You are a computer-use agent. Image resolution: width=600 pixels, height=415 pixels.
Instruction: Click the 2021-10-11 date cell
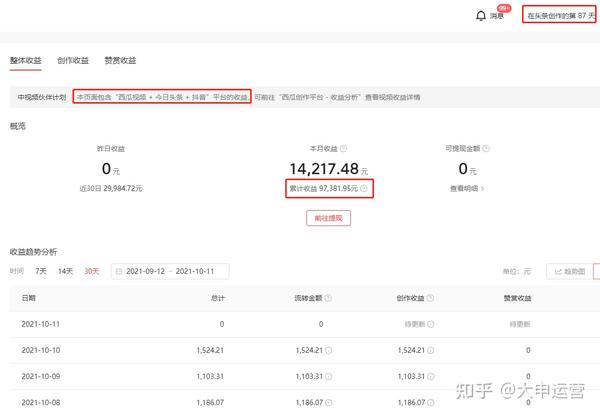click(x=41, y=324)
